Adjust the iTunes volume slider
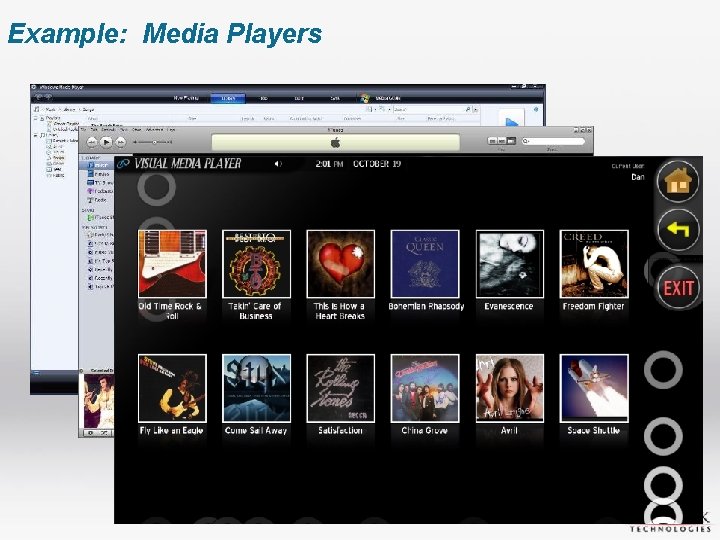The width and height of the screenshot is (720, 540). point(152,142)
